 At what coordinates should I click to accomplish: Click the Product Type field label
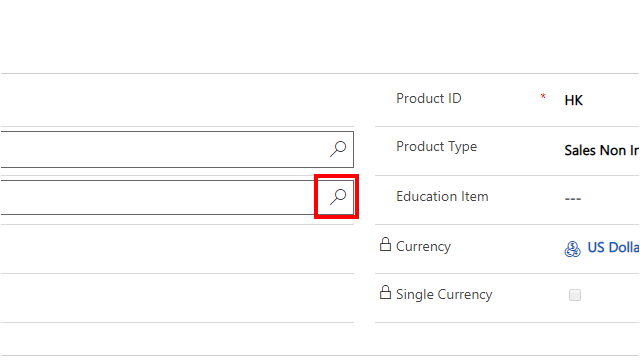click(436, 147)
